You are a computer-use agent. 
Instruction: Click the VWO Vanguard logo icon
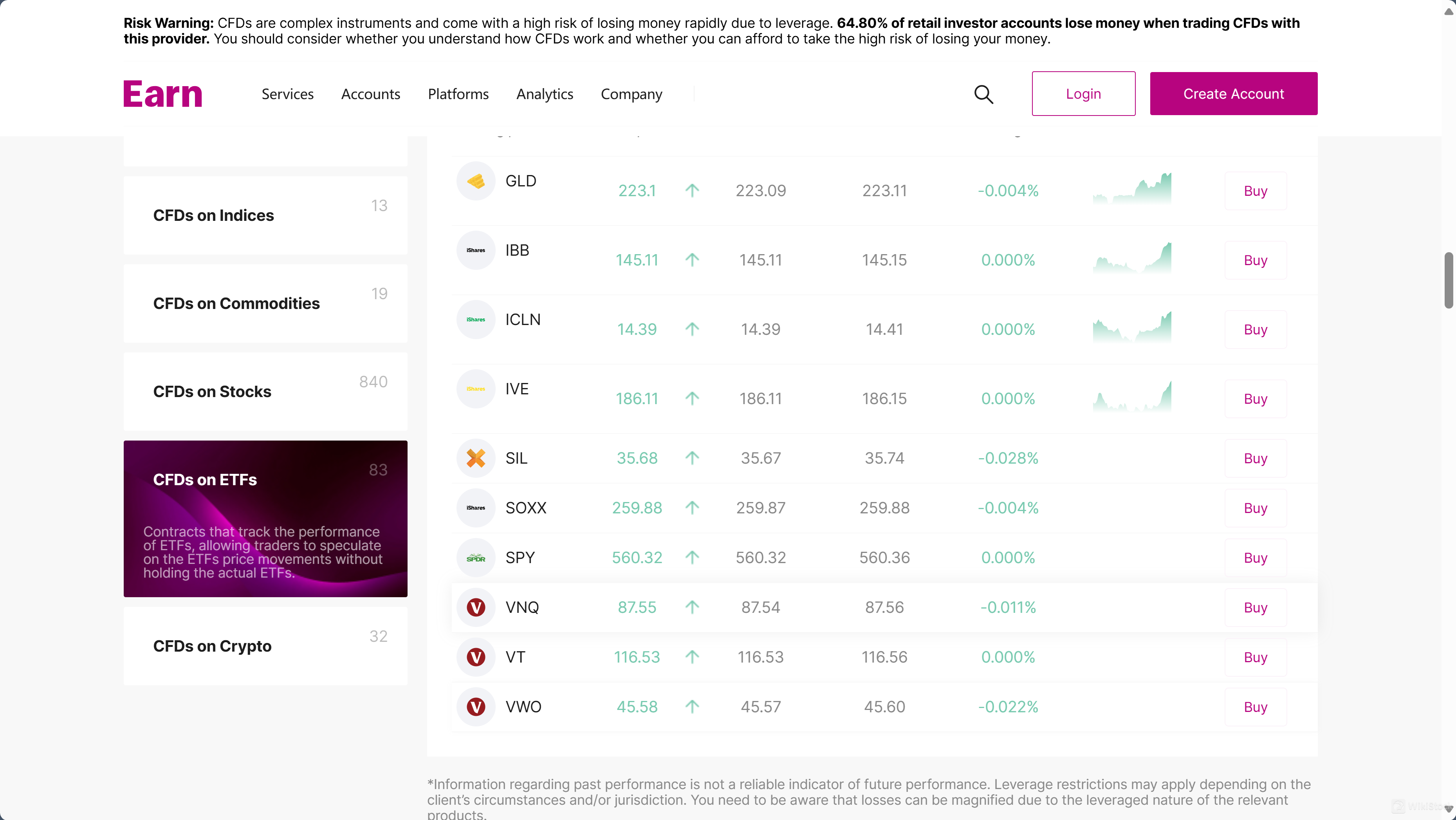[475, 707]
